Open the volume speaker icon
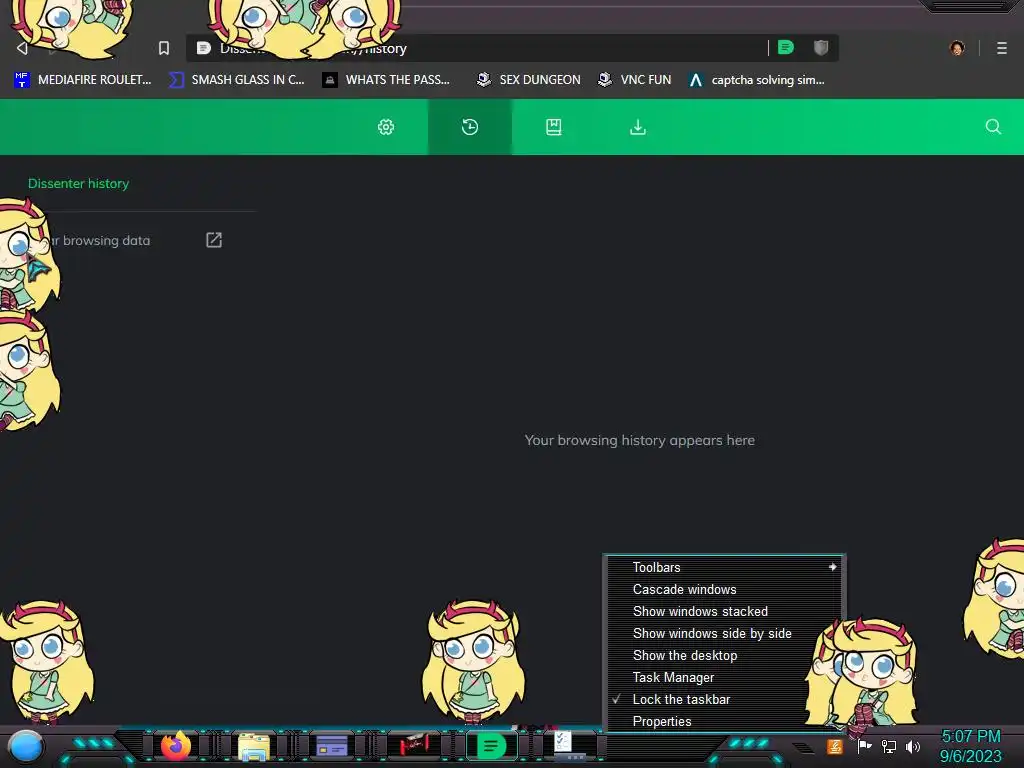 click(913, 746)
